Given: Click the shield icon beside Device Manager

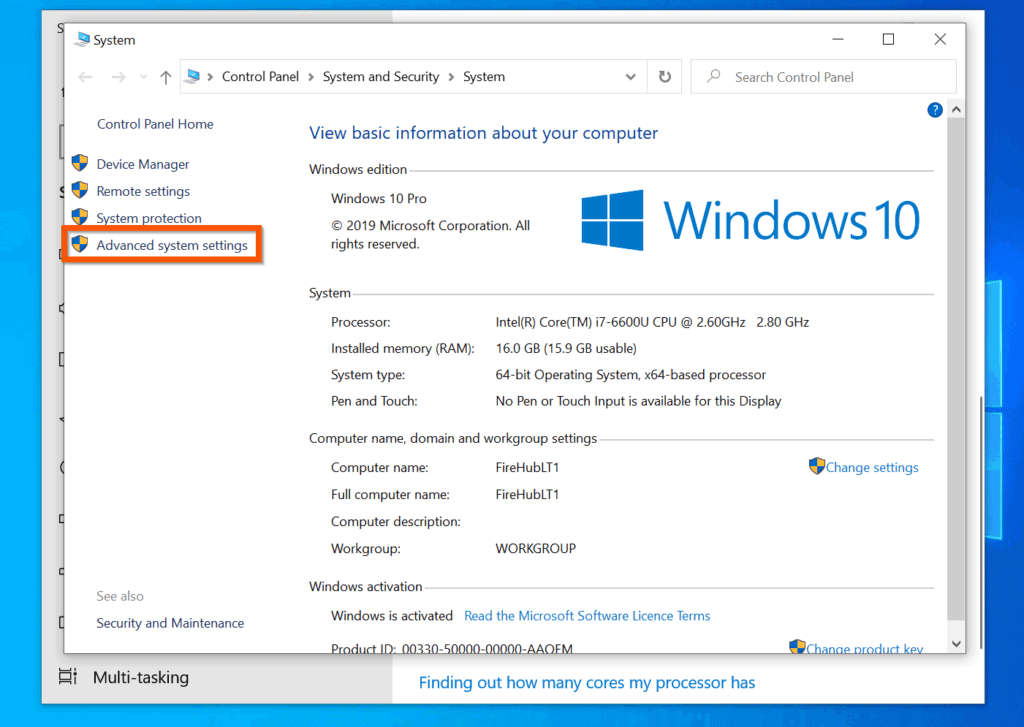Looking at the screenshot, I should (80, 163).
